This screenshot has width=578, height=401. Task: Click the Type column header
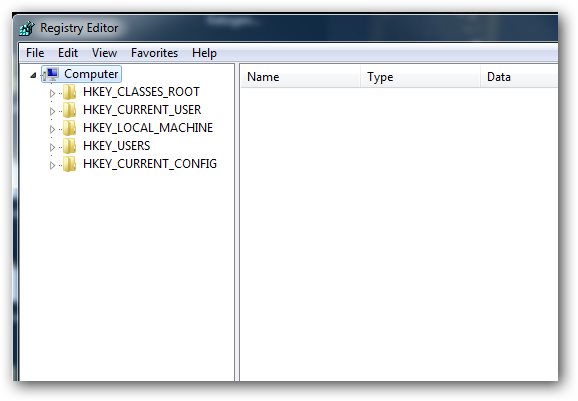click(x=421, y=77)
